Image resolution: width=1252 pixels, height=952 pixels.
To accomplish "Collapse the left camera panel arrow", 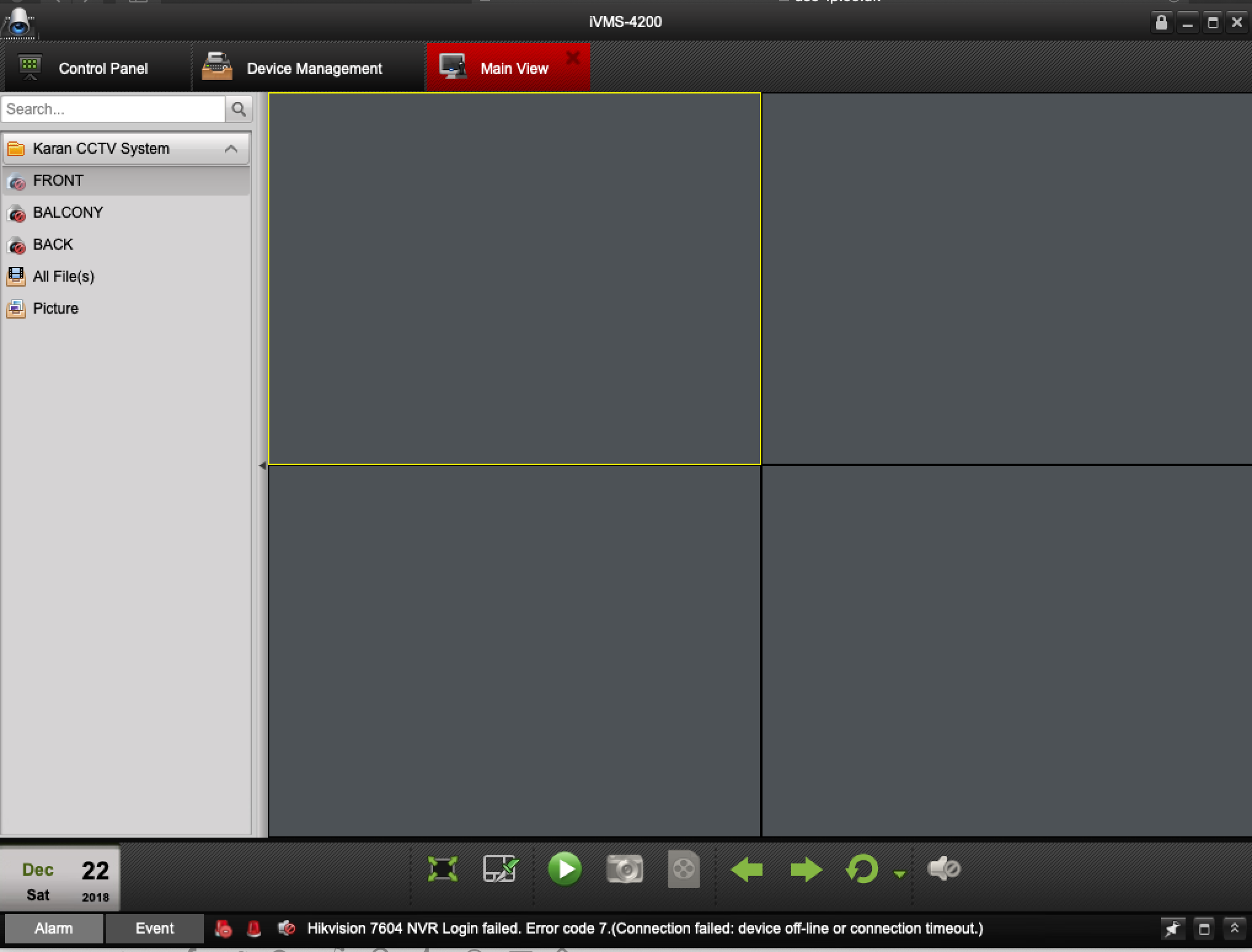I will [263, 466].
